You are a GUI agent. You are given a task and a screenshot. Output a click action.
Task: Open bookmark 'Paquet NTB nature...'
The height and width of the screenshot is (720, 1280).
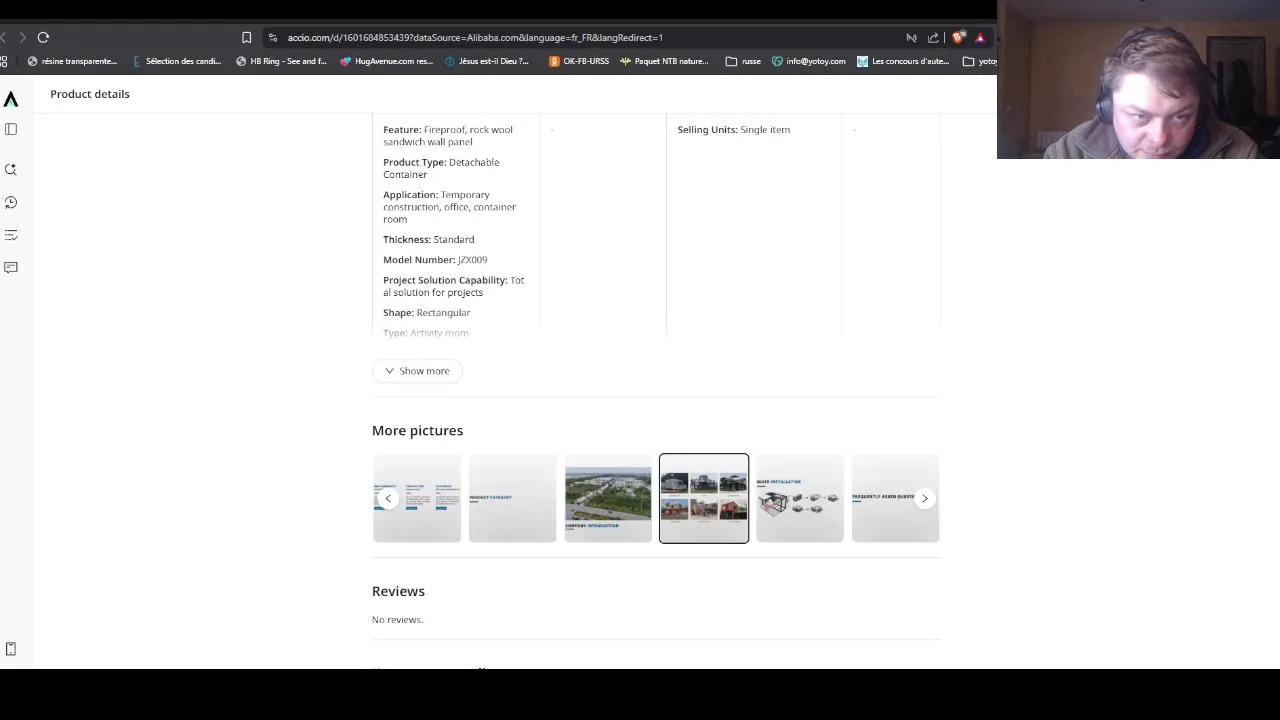tap(664, 61)
